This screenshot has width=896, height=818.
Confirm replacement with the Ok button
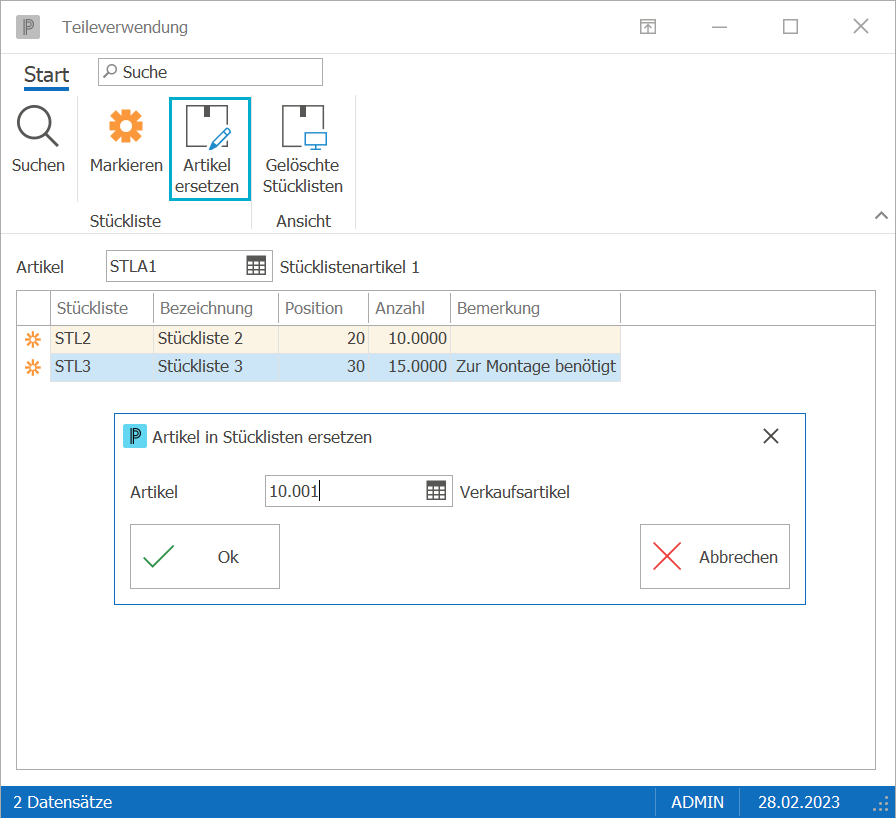tap(205, 556)
